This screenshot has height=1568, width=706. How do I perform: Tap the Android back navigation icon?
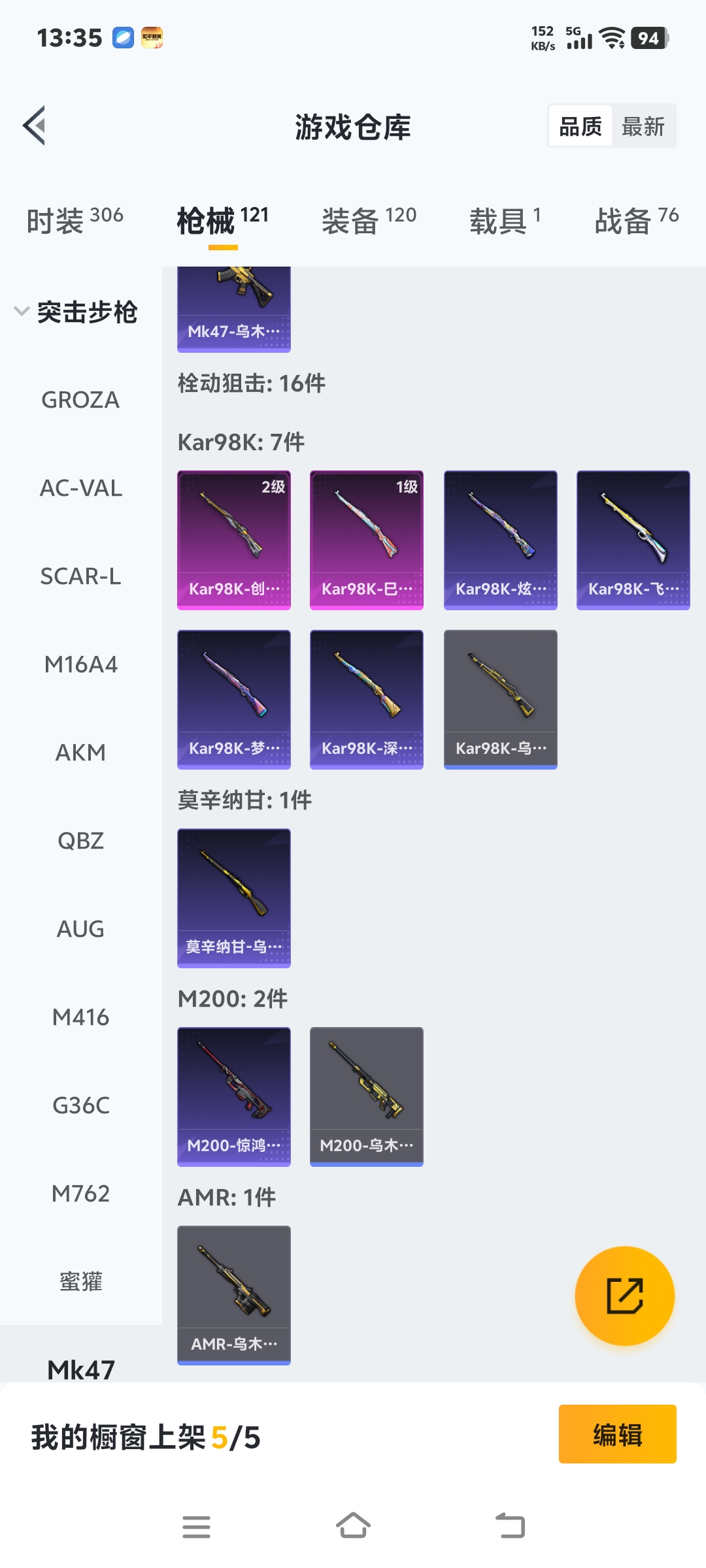(510, 1526)
